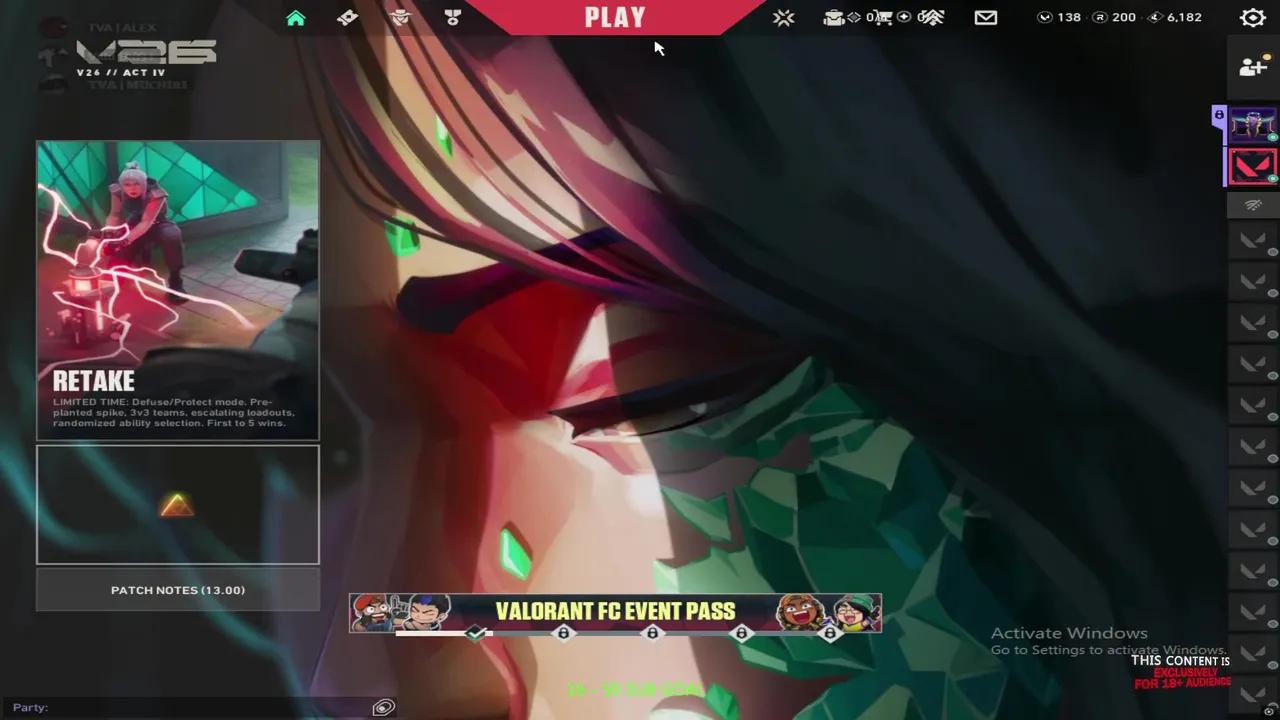Click the 6,182 Kingdom Credits balance

pyautogui.click(x=1175, y=17)
